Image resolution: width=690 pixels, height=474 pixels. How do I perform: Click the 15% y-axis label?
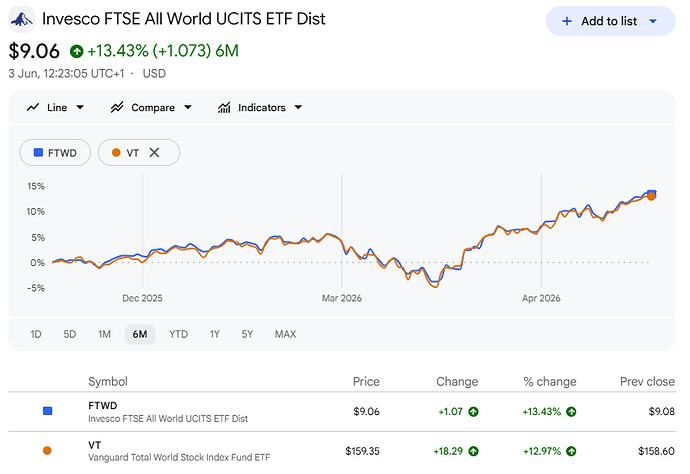(36, 186)
